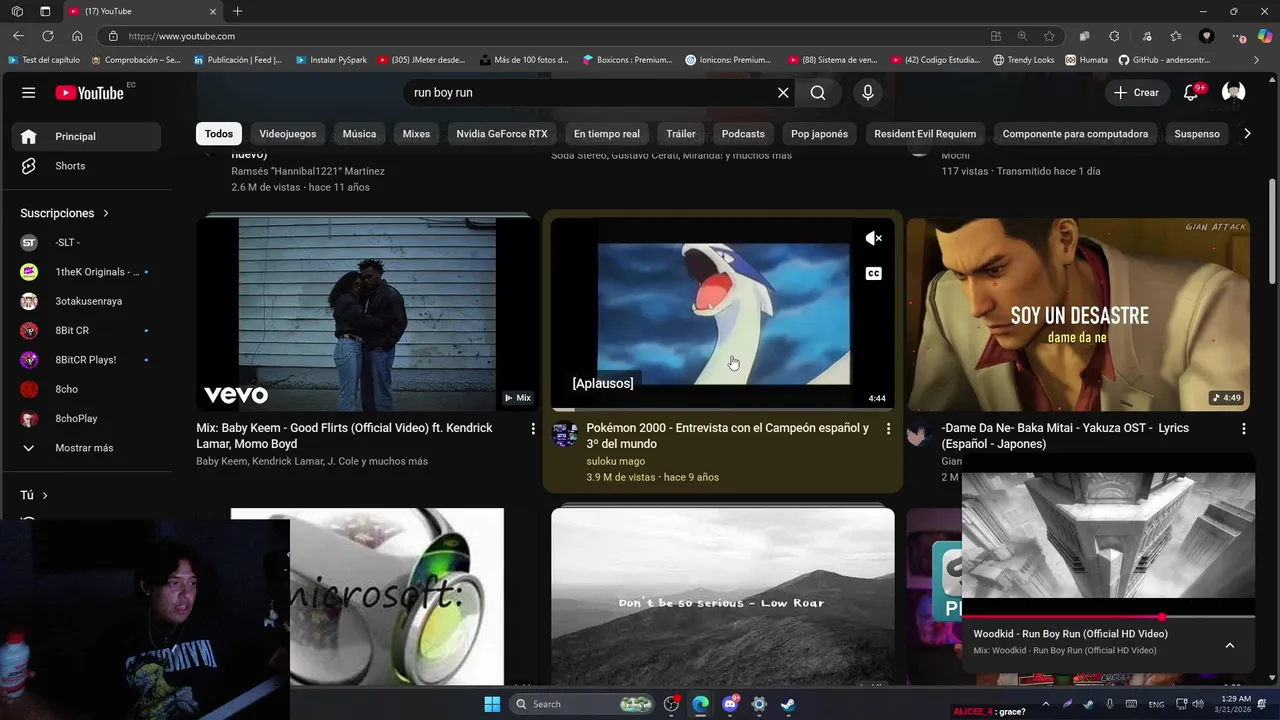Expand the Tú section in the sidebar
This screenshot has height=720, width=1280.
tap(34, 495)
